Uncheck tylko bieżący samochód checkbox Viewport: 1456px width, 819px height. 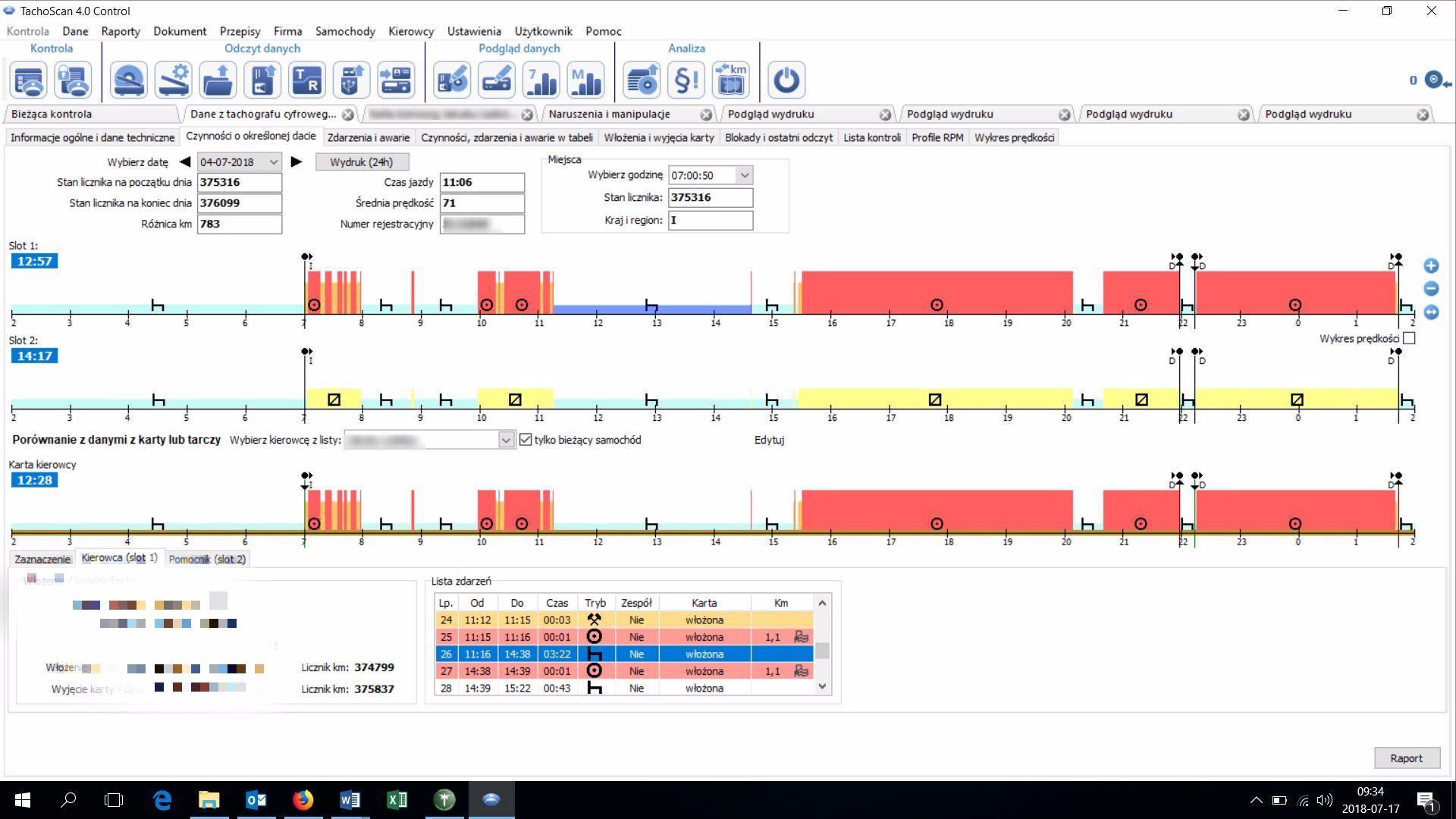coord(526,440)
